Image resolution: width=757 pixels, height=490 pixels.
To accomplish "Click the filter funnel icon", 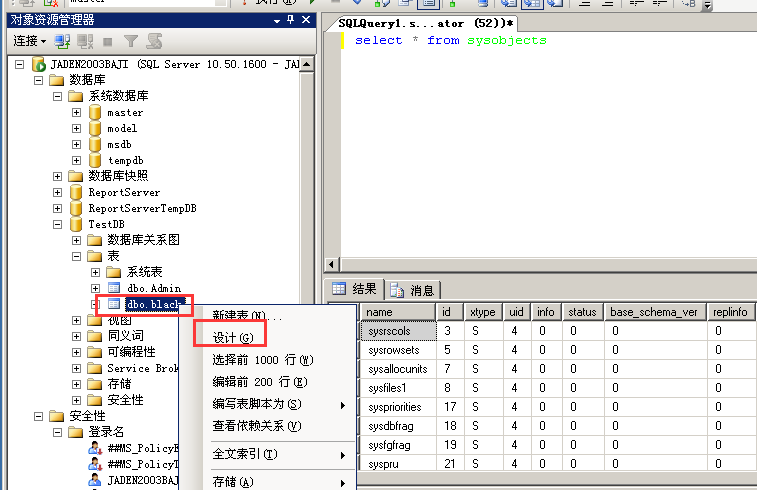I will pyautogui.click(x=131, y=42).
